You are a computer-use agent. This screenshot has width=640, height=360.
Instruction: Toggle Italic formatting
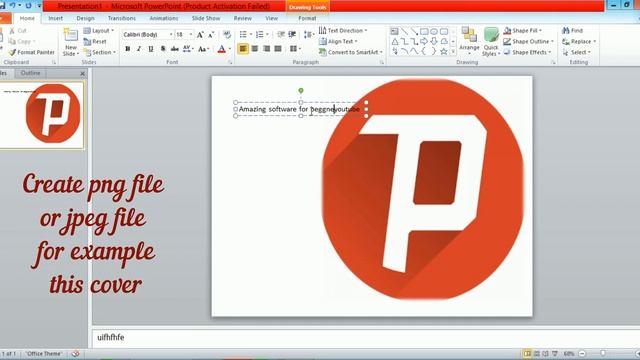click(139, 49)
